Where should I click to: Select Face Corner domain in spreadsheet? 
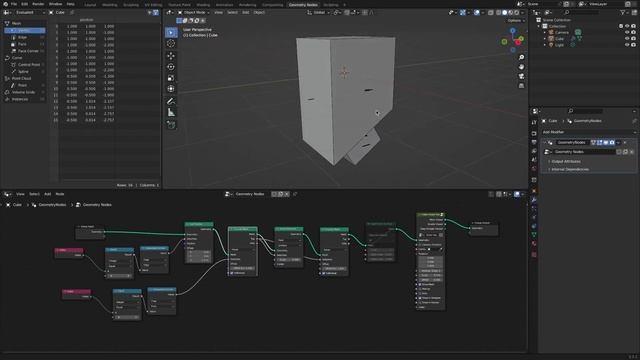[28, 51]
